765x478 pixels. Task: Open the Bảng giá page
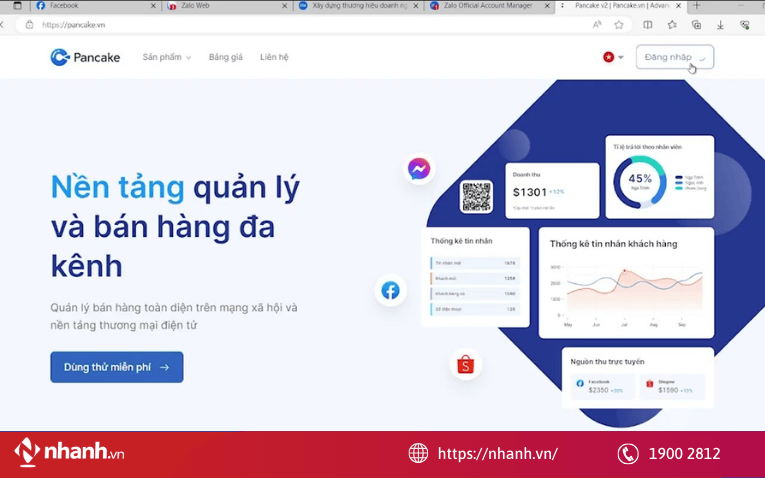pyautogui.click(x=225, y=57)
